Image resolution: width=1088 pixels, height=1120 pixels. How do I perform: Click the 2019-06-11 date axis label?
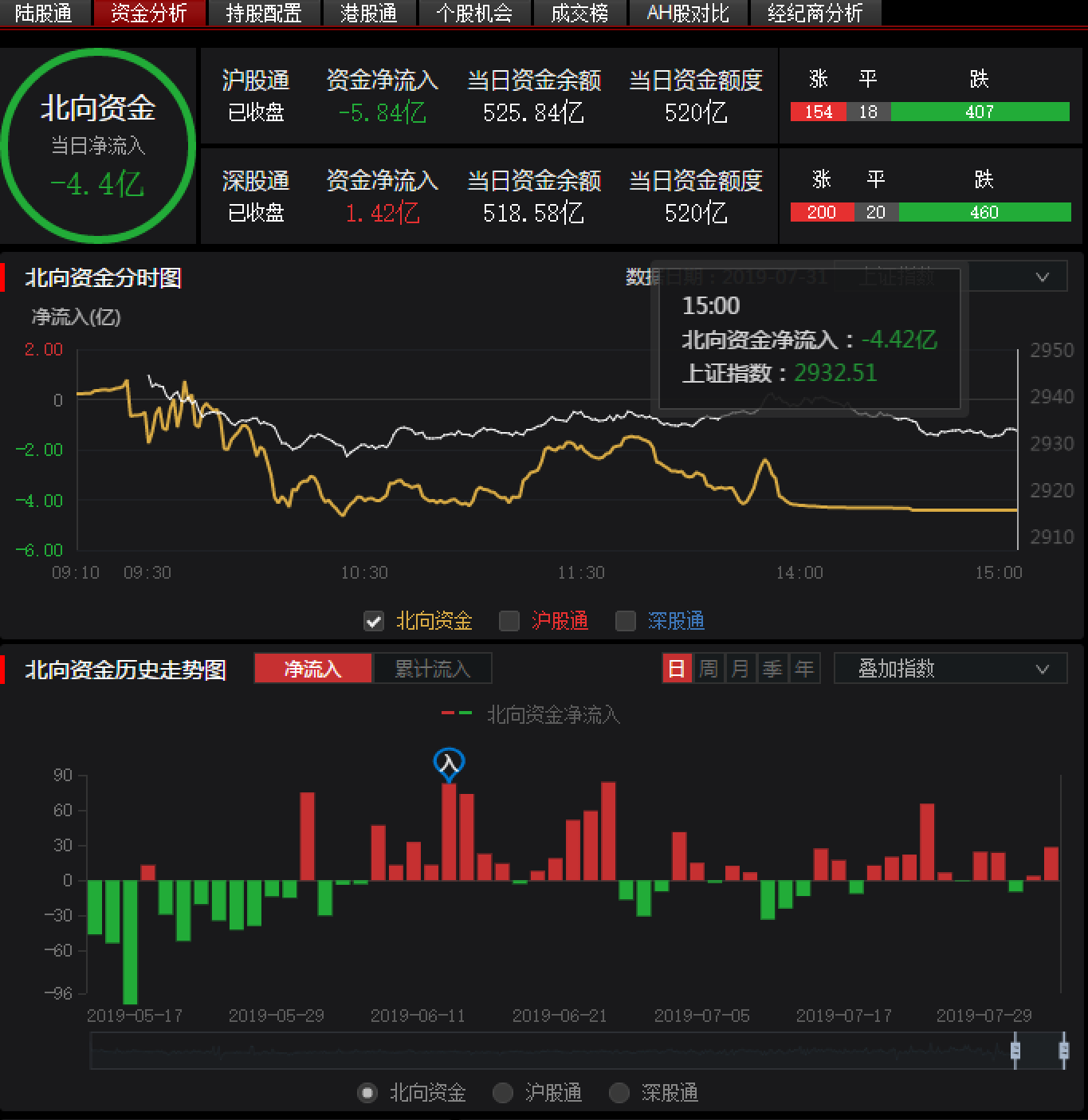(x=418, y=1016)
